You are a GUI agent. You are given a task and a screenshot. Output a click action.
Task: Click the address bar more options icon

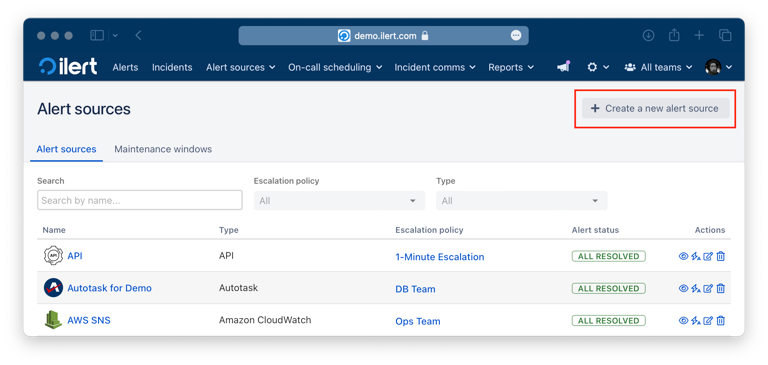(x=516, y=35)
